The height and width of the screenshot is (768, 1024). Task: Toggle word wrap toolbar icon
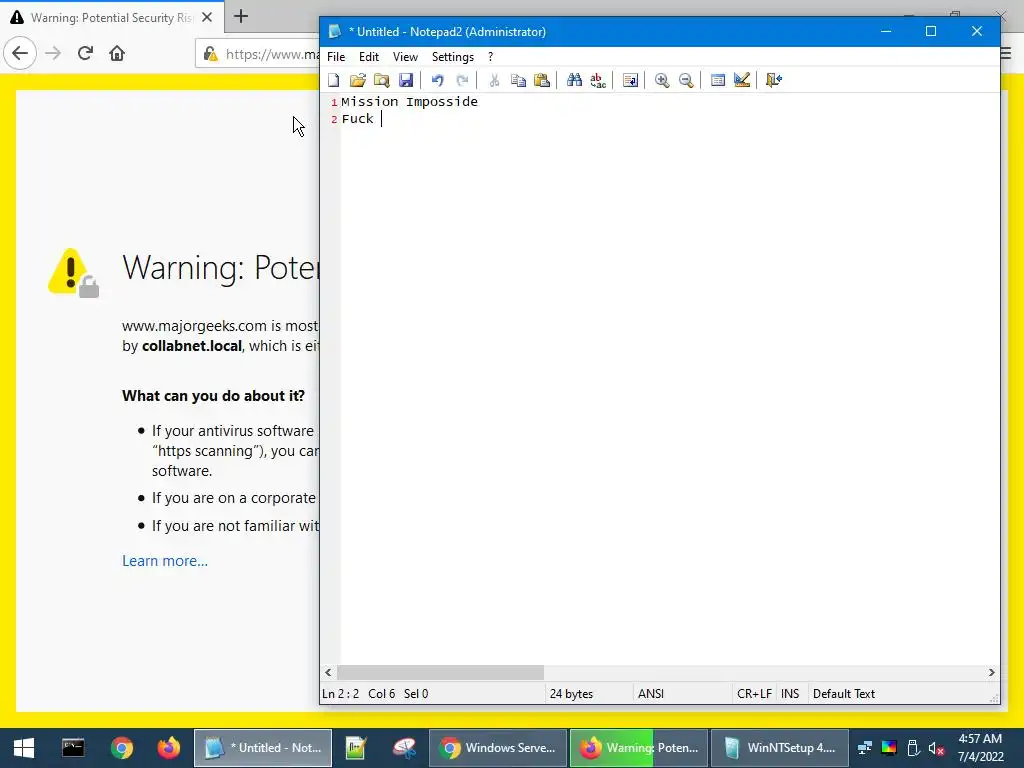(630, 80)
